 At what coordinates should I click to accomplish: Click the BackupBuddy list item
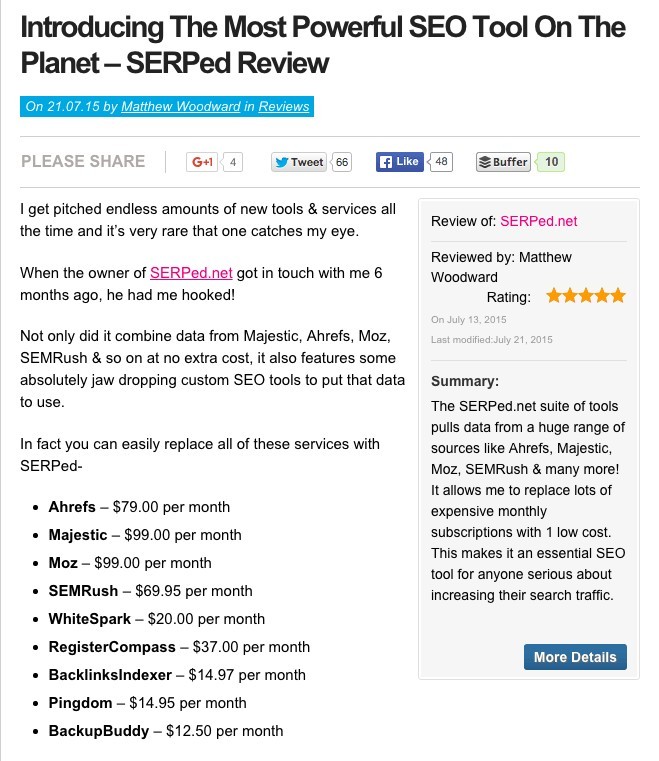click(166, 731)
